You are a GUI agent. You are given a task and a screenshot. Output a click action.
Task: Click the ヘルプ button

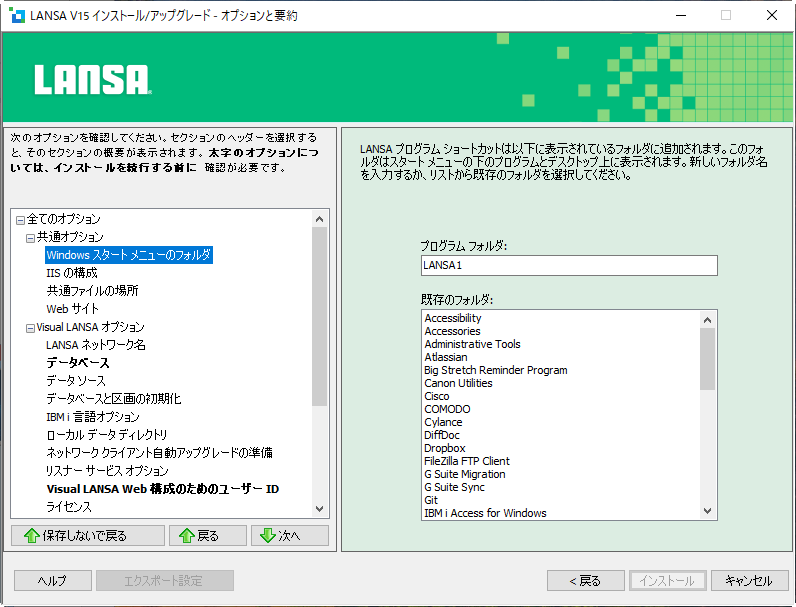(53, 581)
